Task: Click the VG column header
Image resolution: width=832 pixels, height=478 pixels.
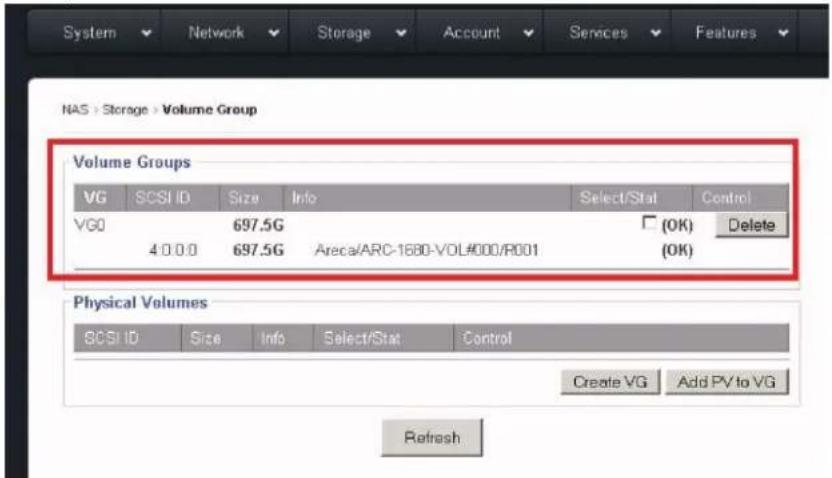Action: tap(100, 198)
